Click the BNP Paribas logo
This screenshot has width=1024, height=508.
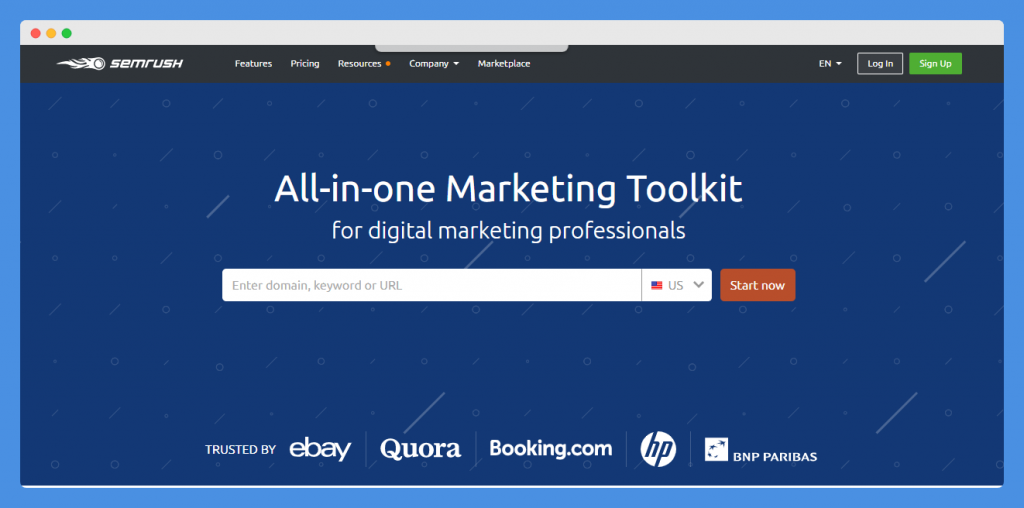tap(761, 450)
